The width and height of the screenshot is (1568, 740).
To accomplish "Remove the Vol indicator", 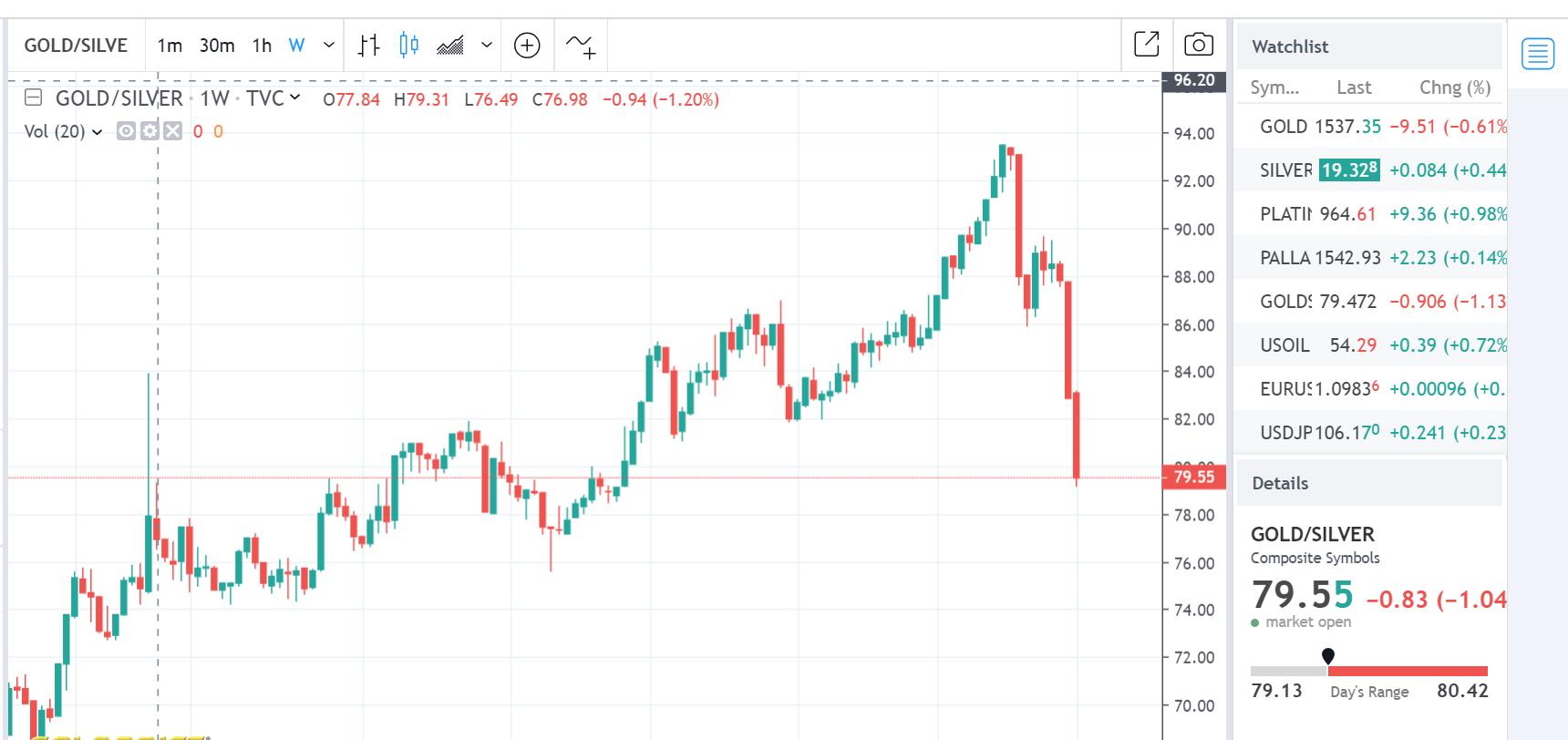I will tap(172, 131).
